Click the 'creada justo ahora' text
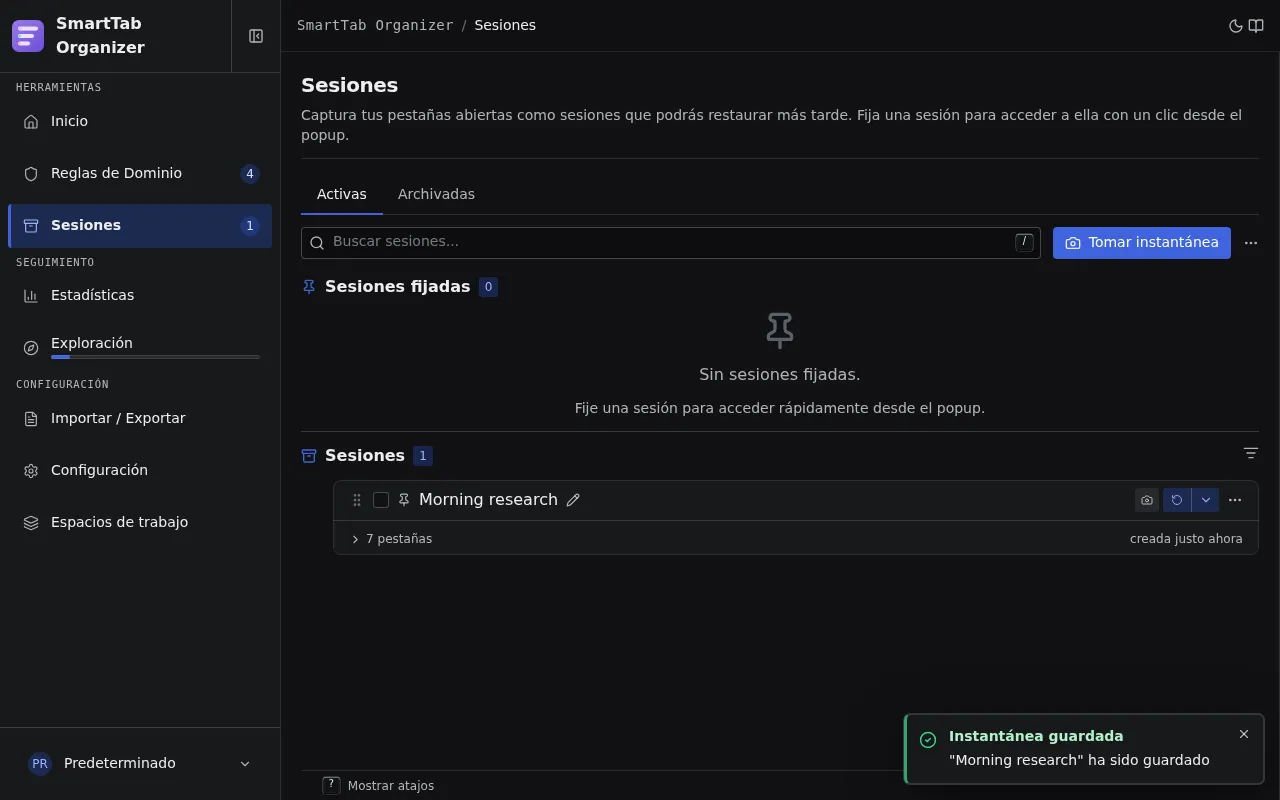This screenshot has height=800, width=1280. (x=1186, y=539)
